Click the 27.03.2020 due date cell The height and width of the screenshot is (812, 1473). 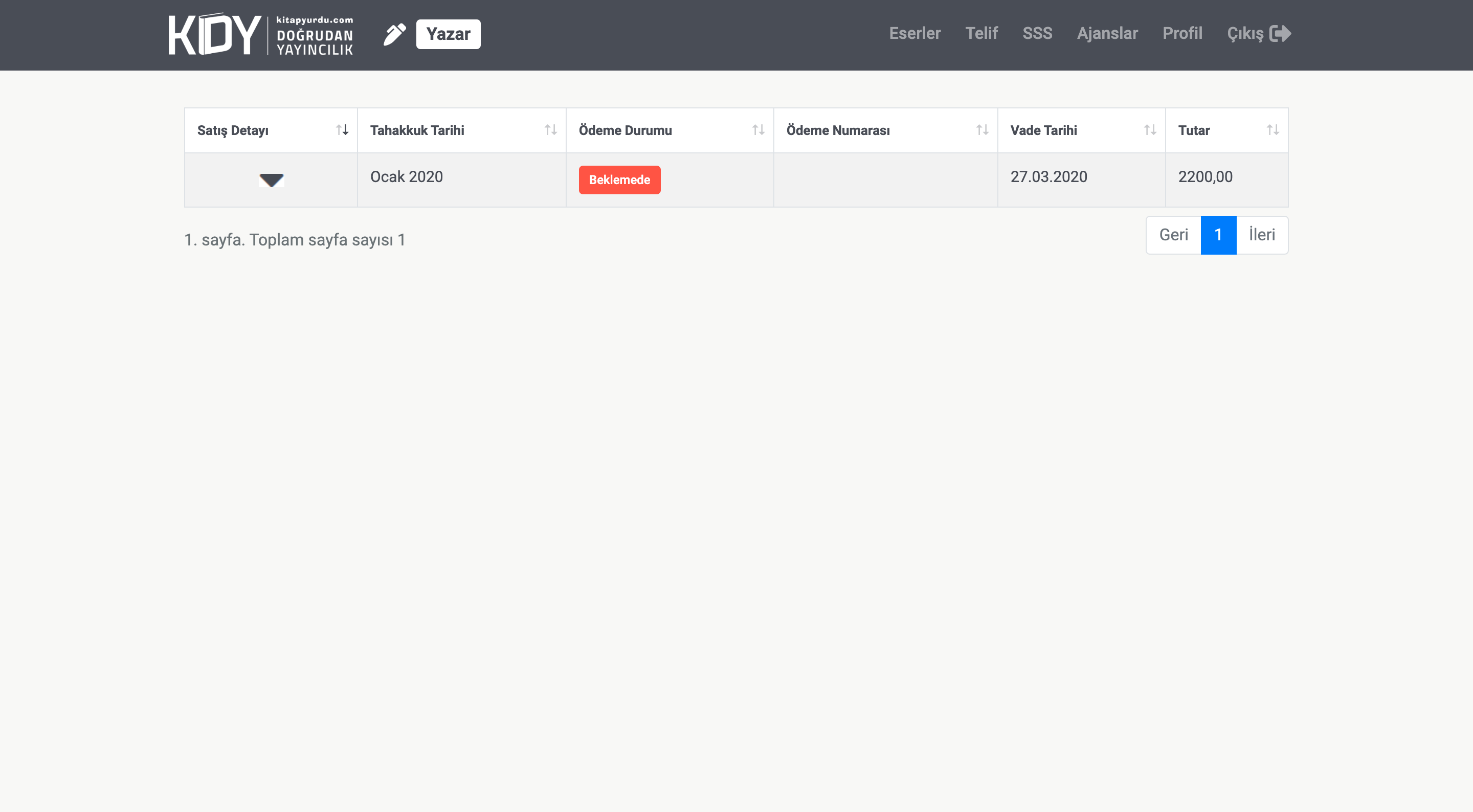click(x=1081, y=180)
